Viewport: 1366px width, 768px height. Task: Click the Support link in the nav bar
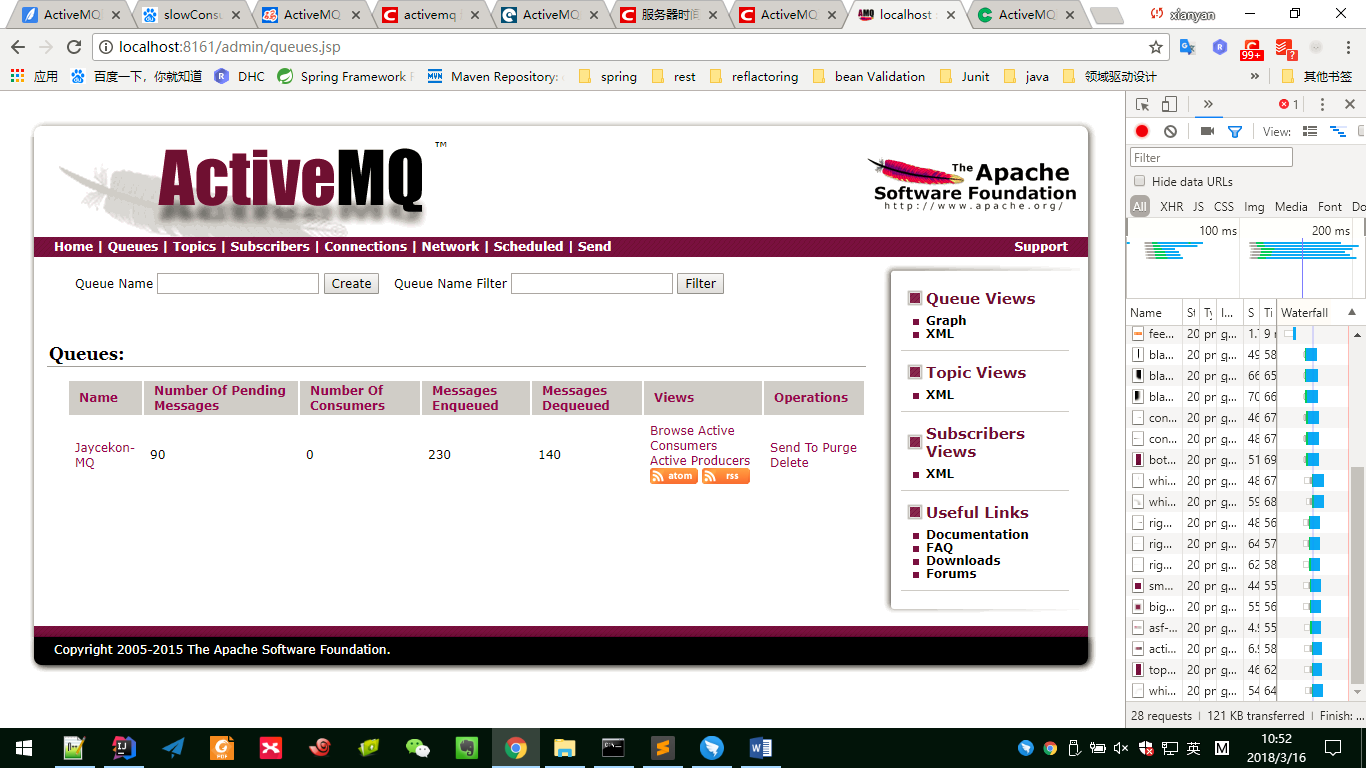pyautogui.click(x=1041, y=246)
